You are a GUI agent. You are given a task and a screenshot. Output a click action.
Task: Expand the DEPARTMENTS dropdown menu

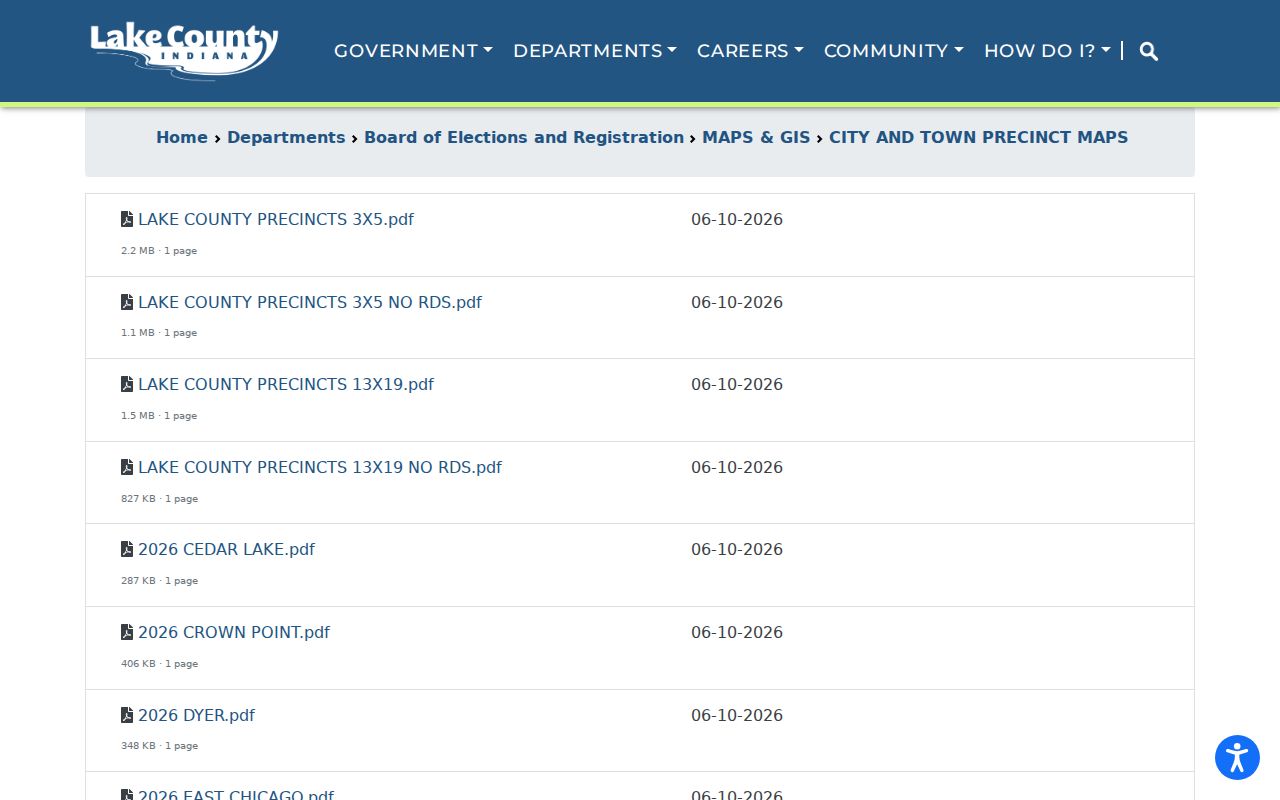[595, 51]
